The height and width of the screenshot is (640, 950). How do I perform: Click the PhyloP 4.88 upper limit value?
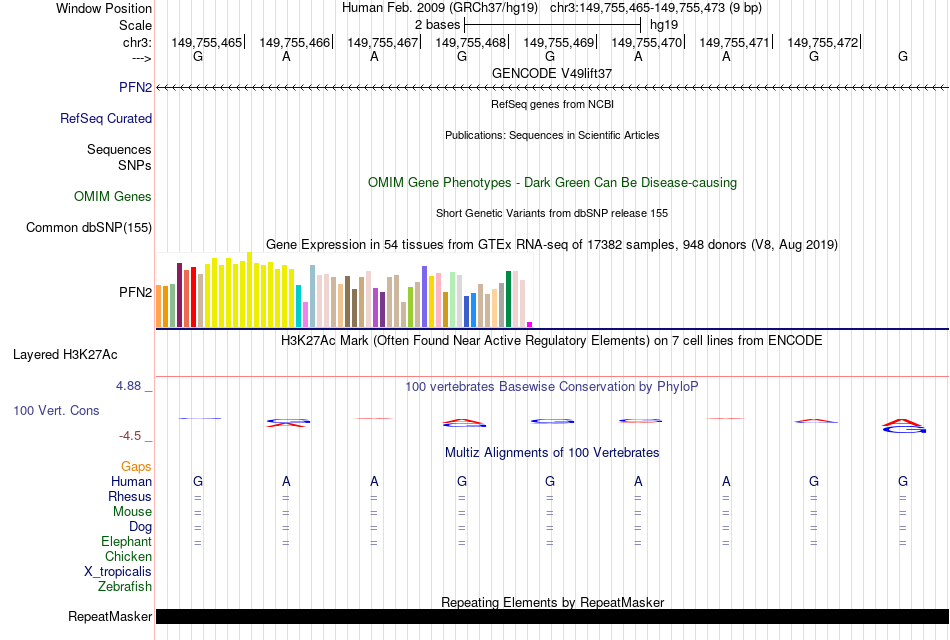[128, 385]
